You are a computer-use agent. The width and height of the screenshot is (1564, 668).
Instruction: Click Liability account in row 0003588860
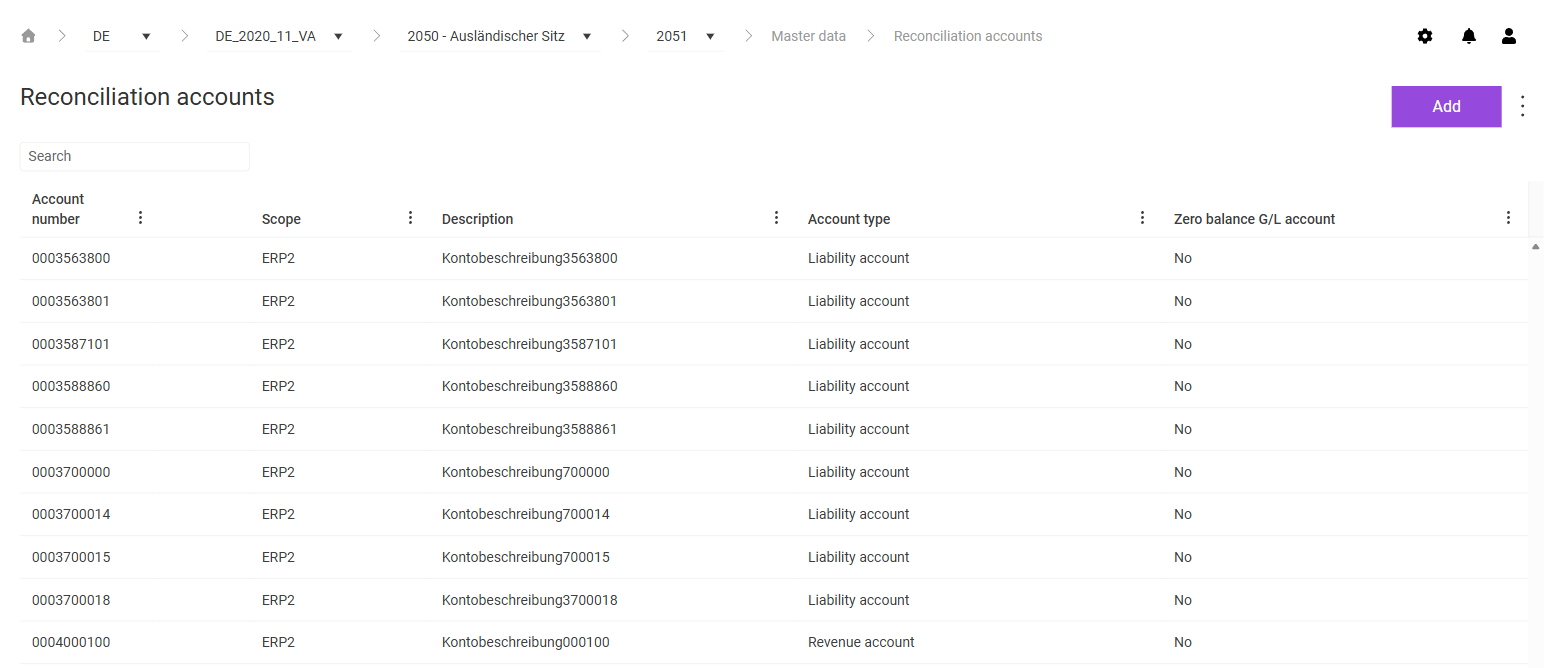[859, 386]
